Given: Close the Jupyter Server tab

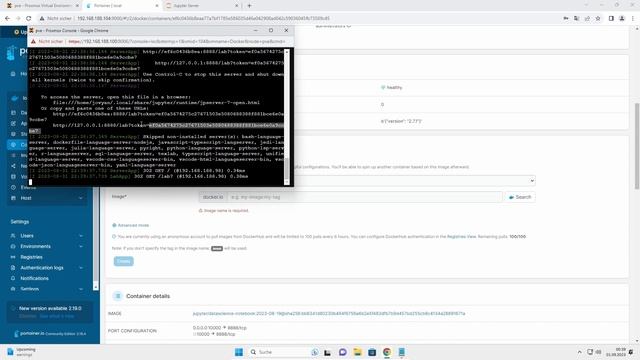Looking at the screenshot, I should (x=237, y=6).
